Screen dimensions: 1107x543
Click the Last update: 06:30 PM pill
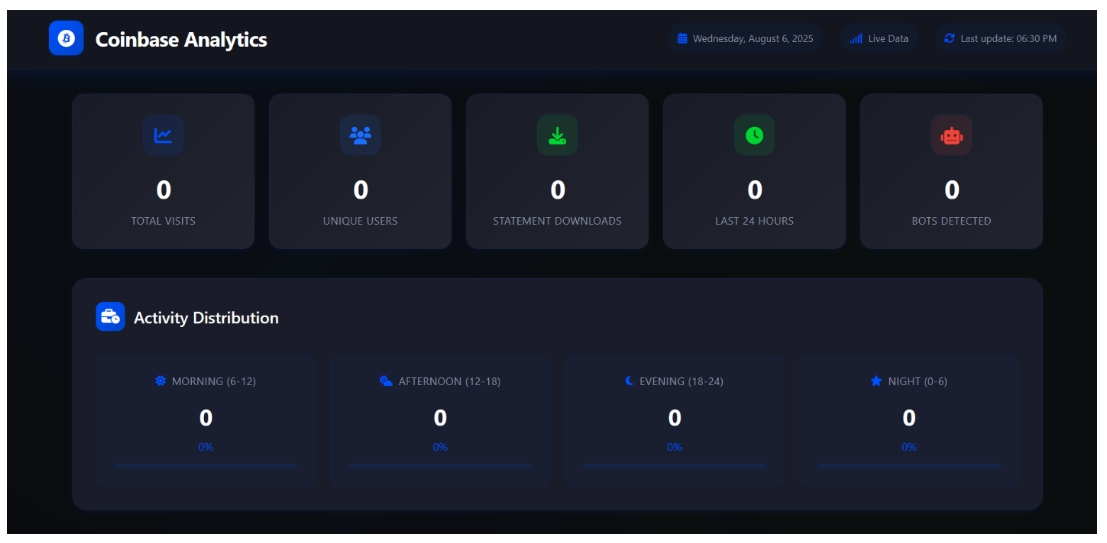coord(1001,39)
